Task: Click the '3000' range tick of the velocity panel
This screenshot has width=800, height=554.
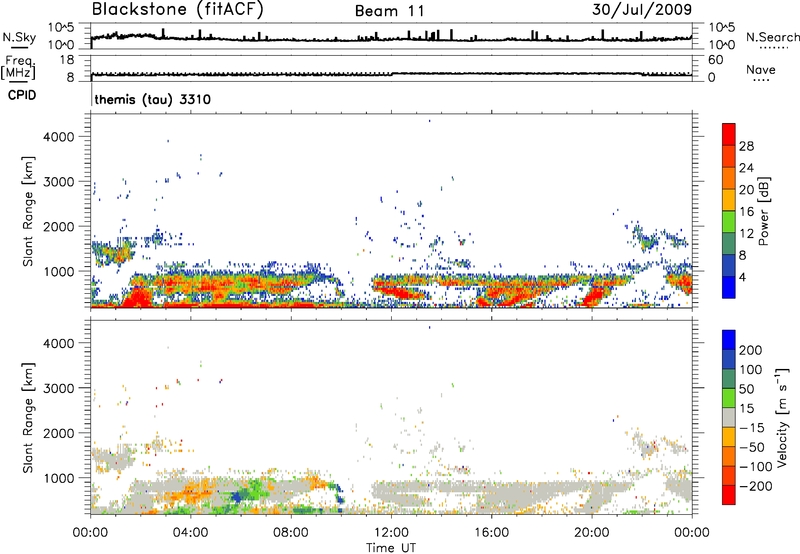Action: [x=58, y=388]
